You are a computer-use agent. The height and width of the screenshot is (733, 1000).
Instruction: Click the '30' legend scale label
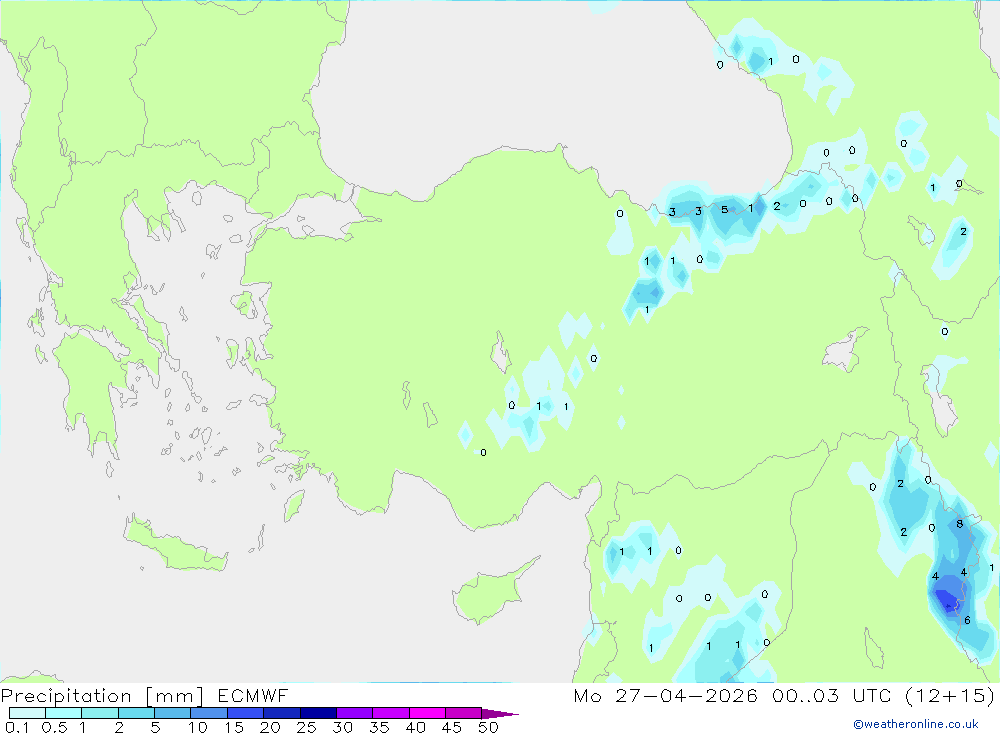pos(342,727)
